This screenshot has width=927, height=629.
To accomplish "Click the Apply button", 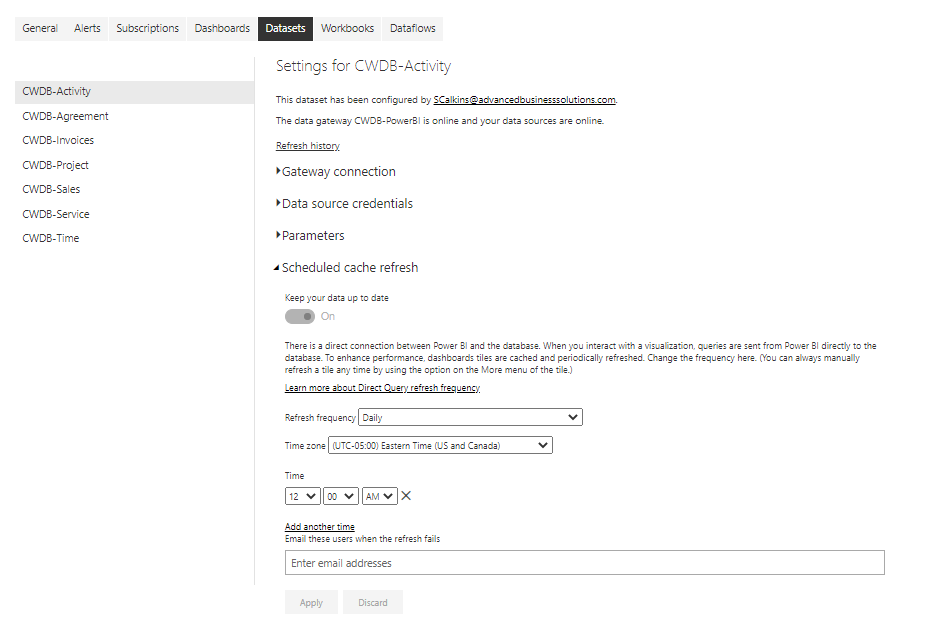I will 311,602.
